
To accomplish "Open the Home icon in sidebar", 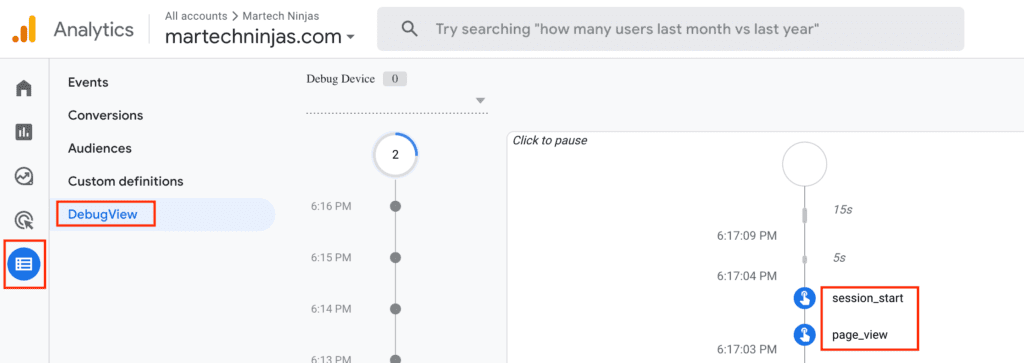I will point(24,88).
